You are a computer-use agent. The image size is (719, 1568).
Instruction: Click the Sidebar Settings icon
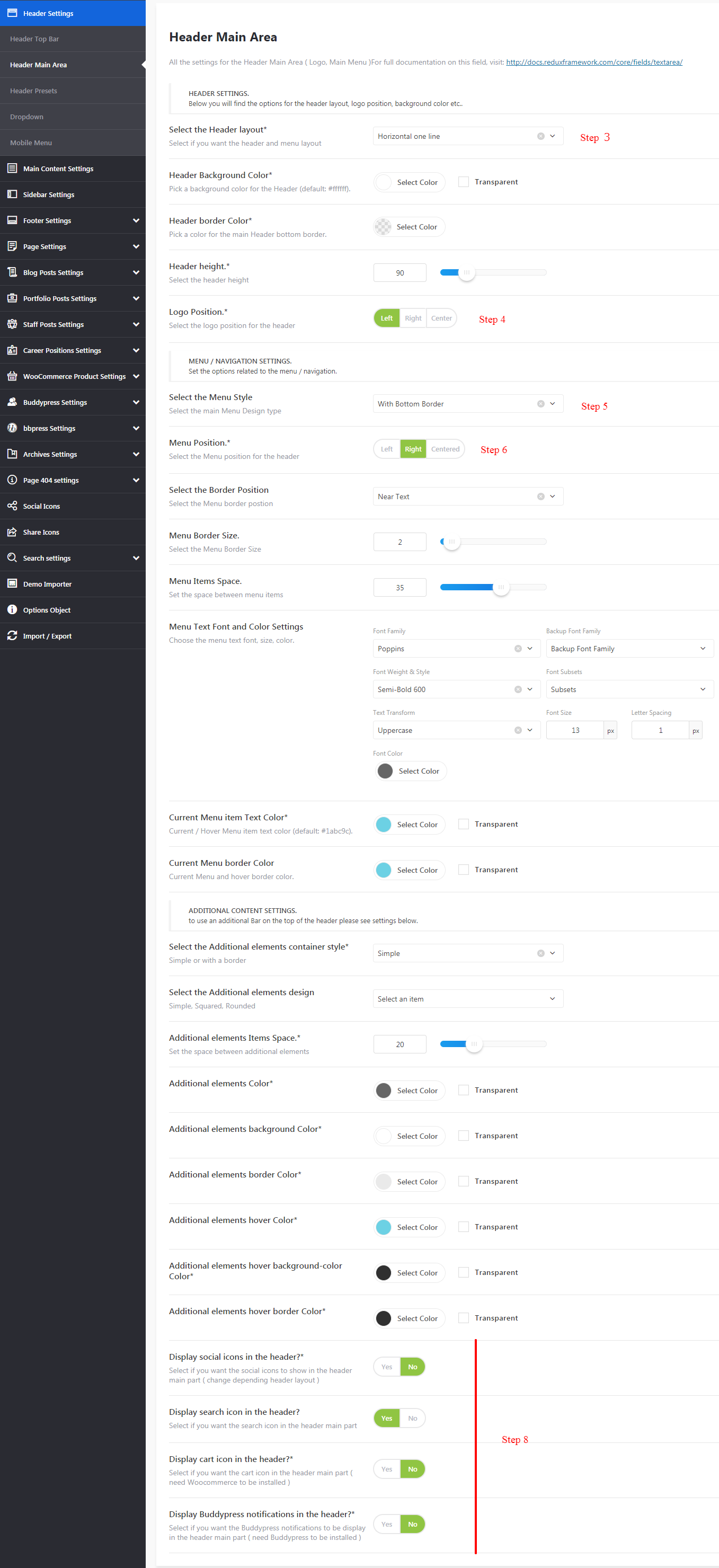pos(12,194)
